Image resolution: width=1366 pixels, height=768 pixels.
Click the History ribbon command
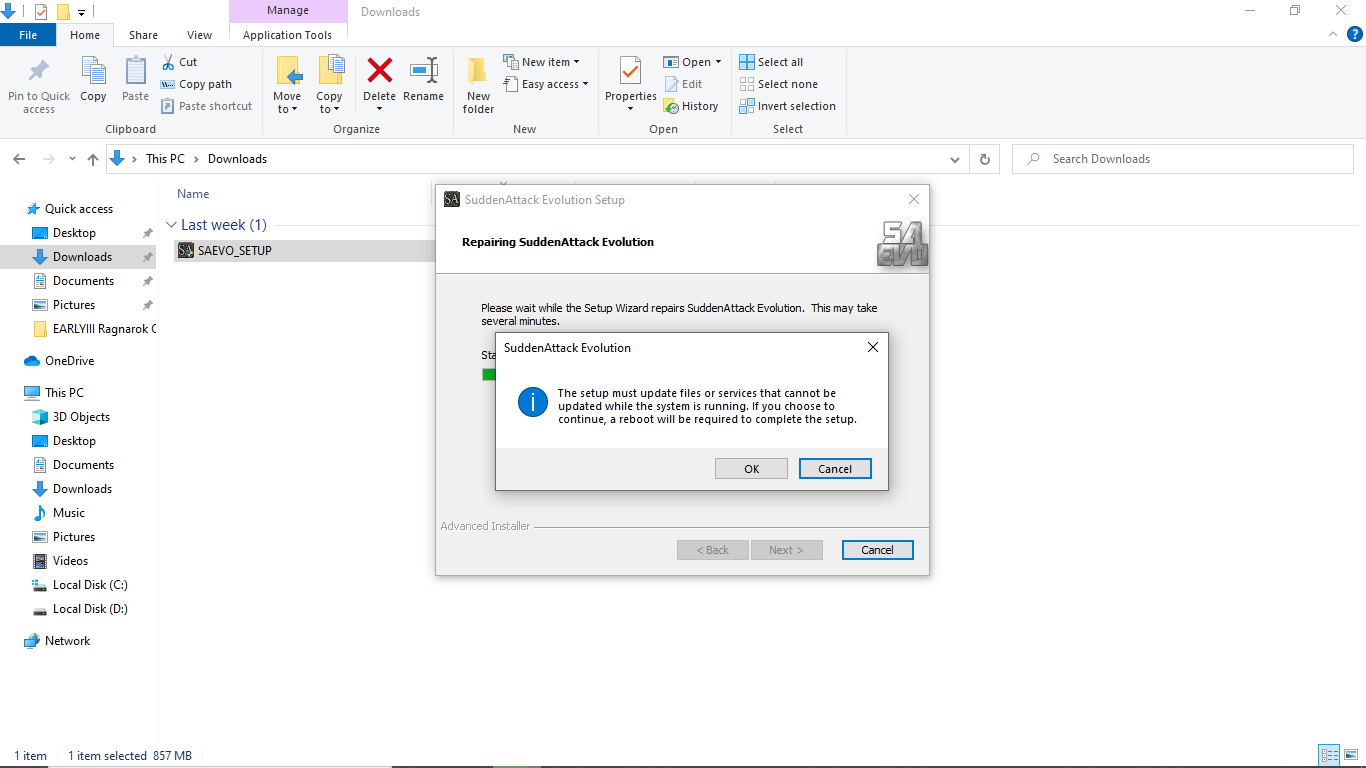click(691, 106)
